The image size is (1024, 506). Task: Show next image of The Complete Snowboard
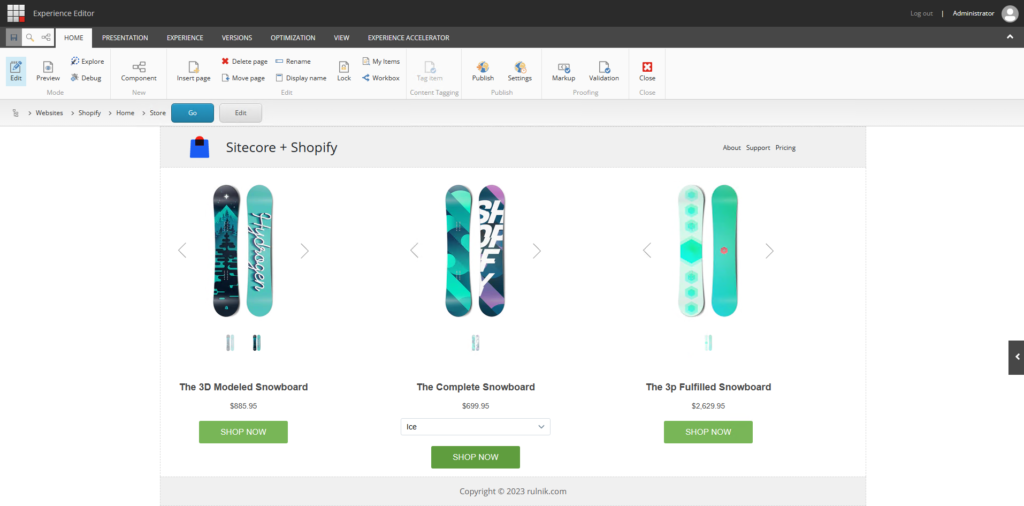pyautogui.click(x=537, y=251)
